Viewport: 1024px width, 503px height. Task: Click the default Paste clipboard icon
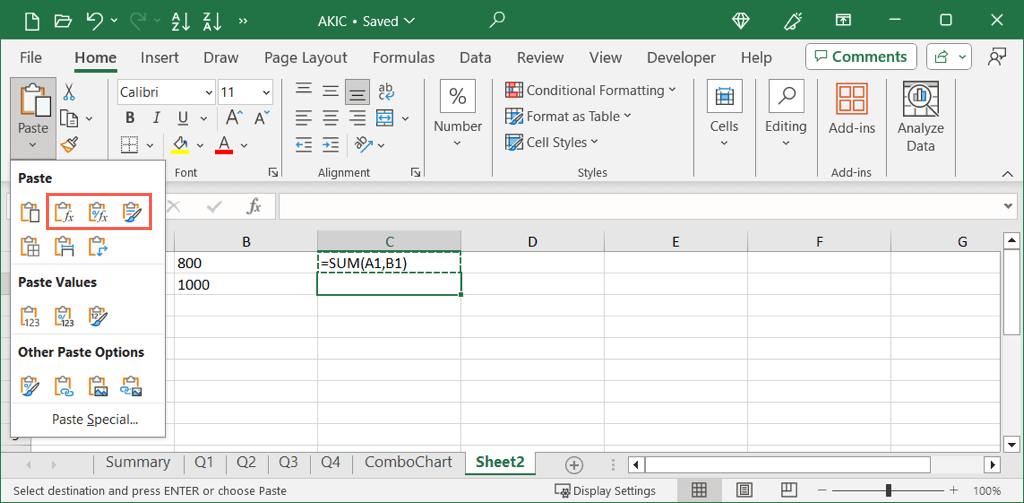point(30,212)
